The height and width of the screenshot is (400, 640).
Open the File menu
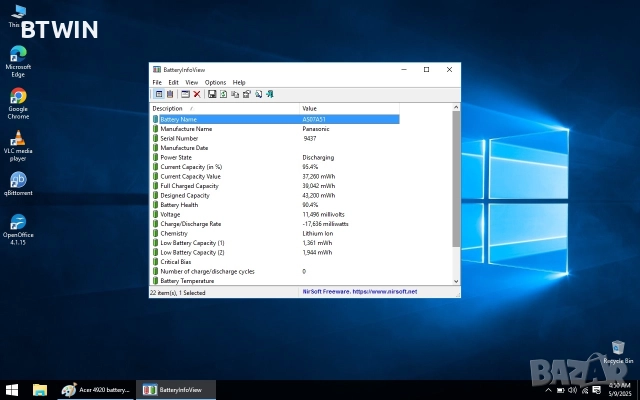[157, 82]
